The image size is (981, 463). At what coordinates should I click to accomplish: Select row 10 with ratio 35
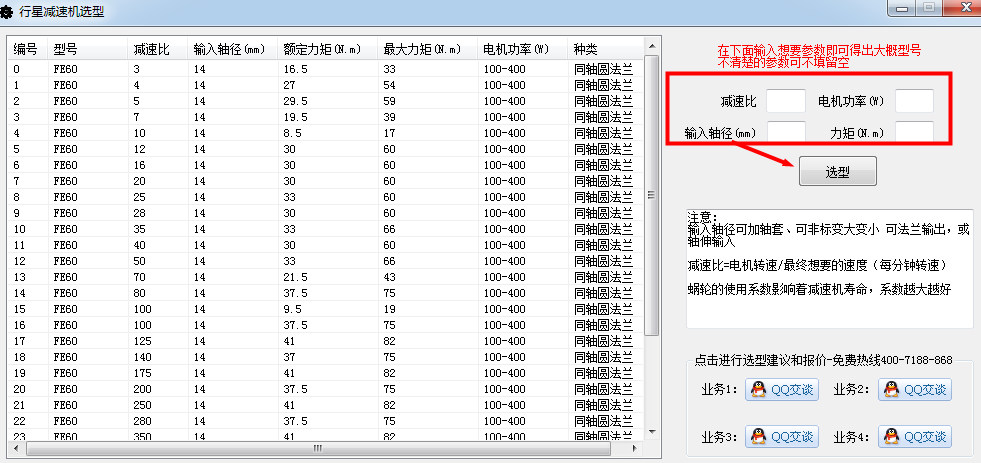click(325, 229)
